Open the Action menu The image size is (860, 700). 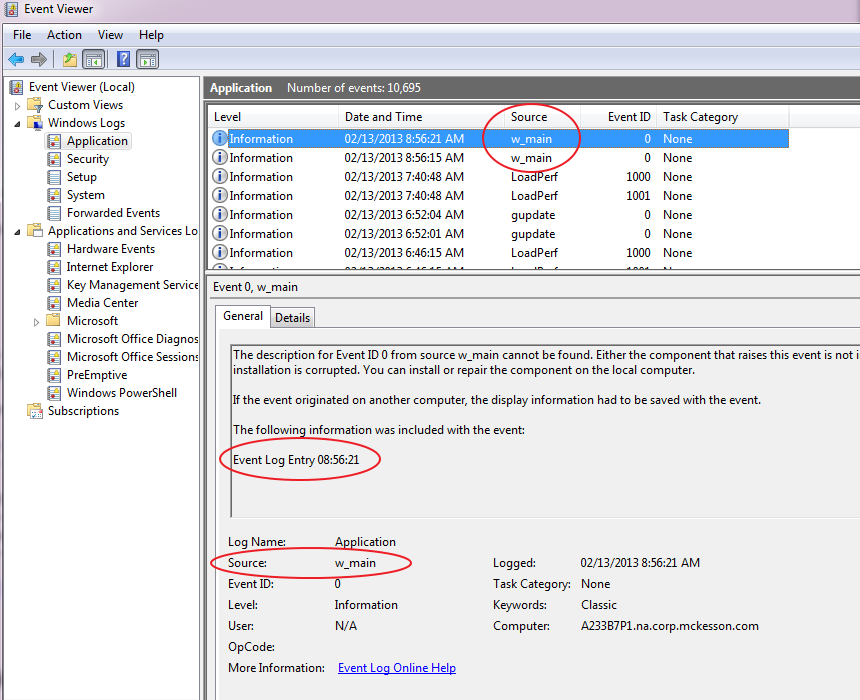coord(64,35)
